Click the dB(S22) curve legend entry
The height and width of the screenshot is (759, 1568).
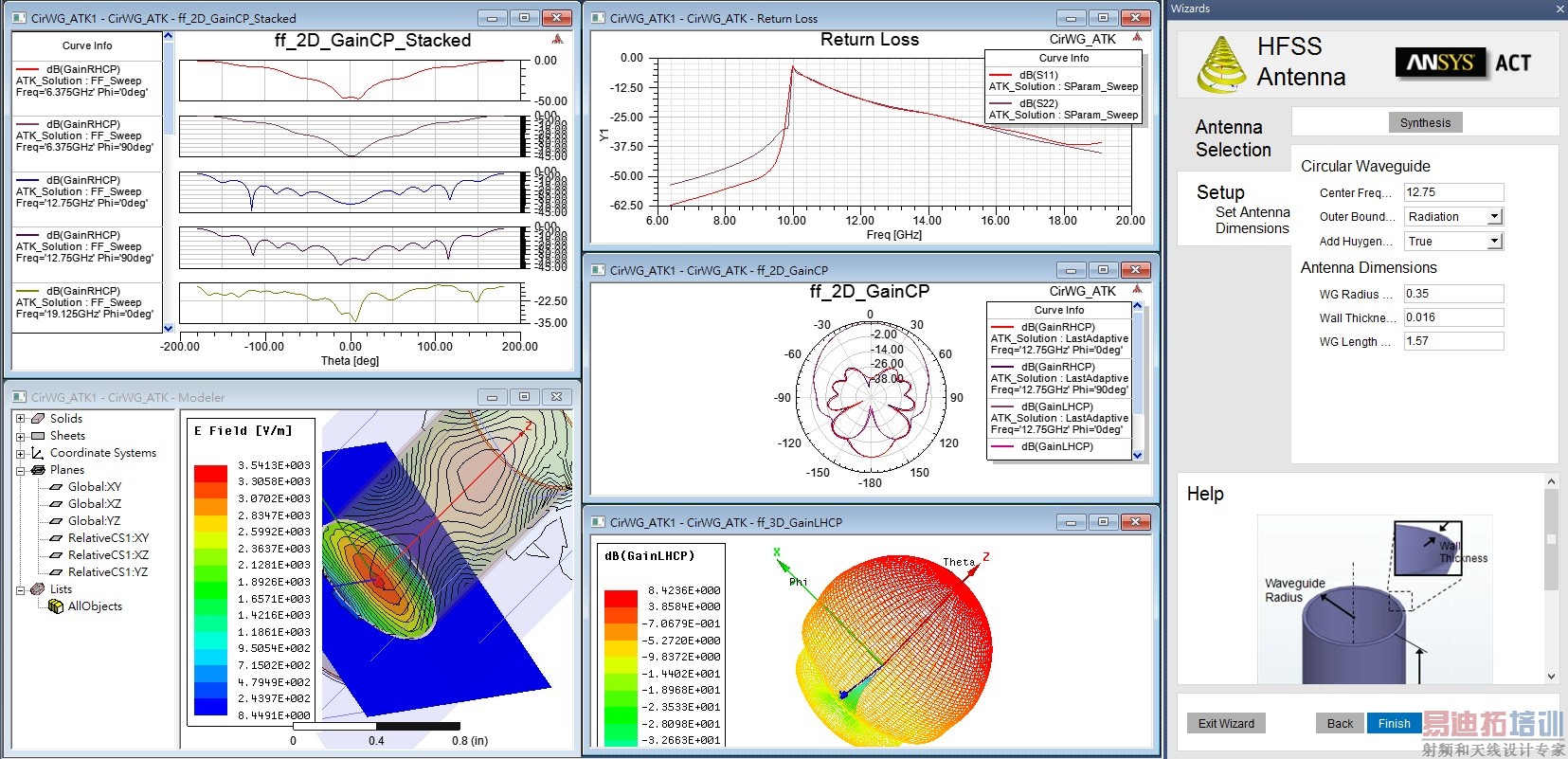(1064, 109)
